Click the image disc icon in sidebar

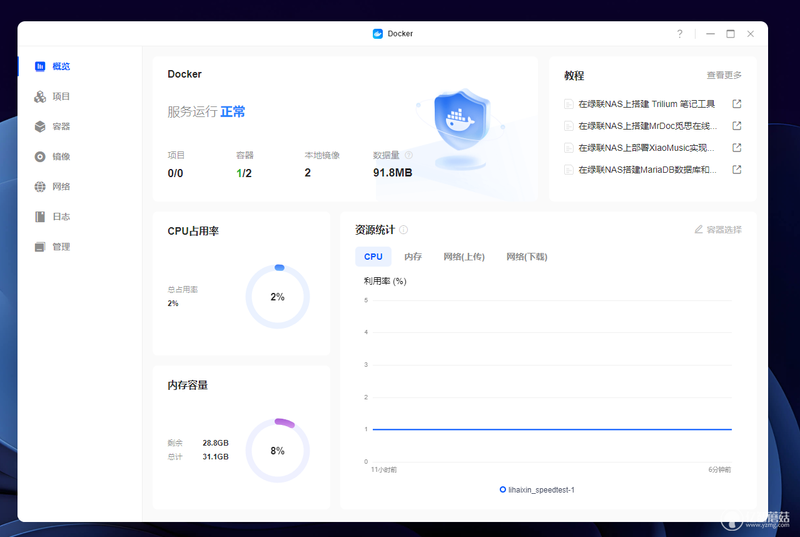[x=40, y=157]
